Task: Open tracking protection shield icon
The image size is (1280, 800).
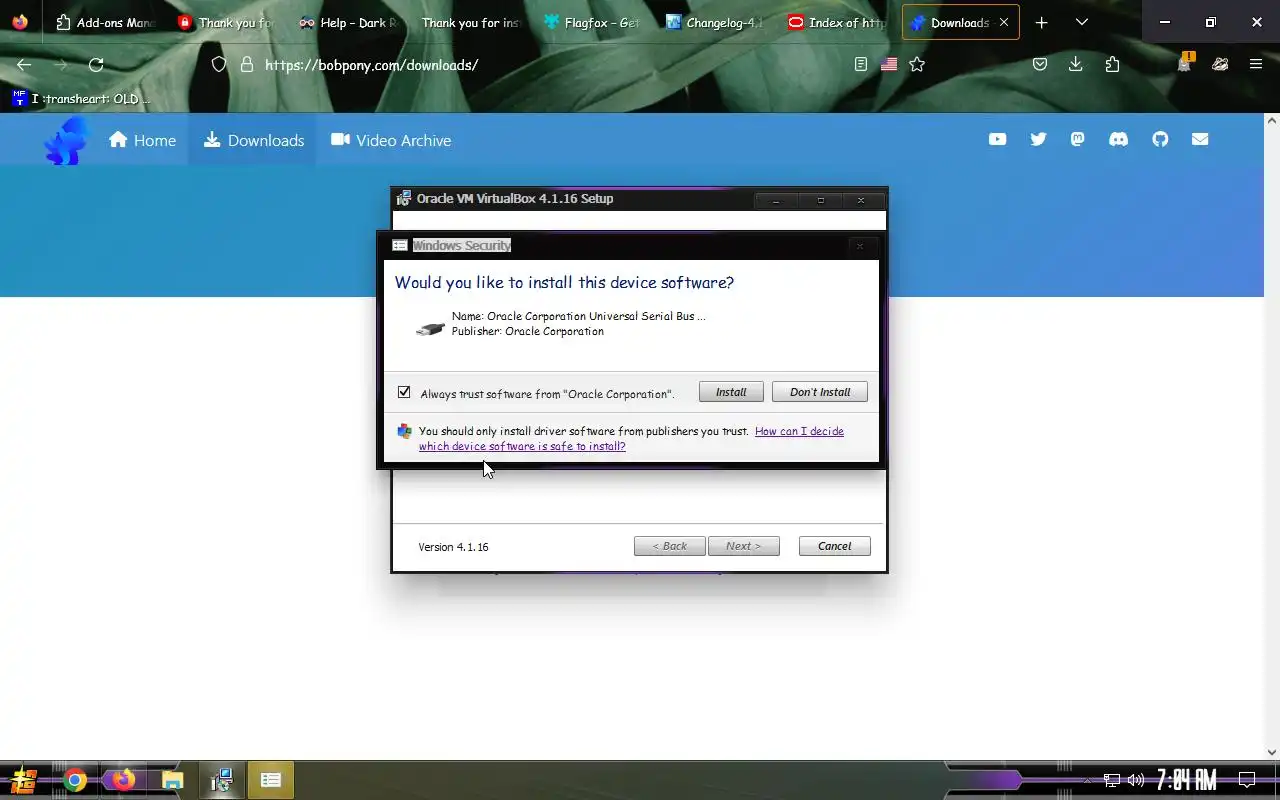Action: (x=219, y=64)
